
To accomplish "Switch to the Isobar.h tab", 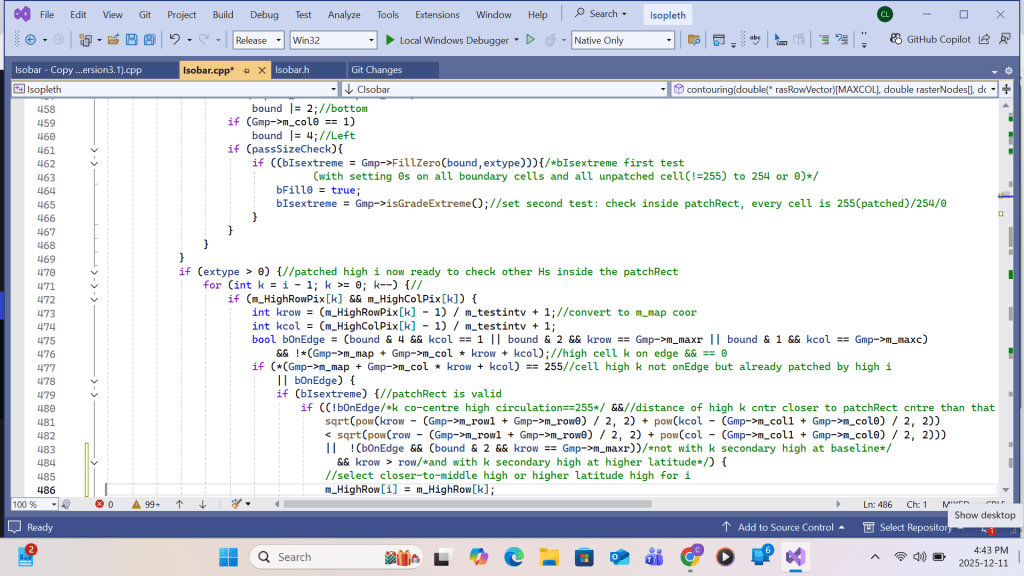I will 292,70.
